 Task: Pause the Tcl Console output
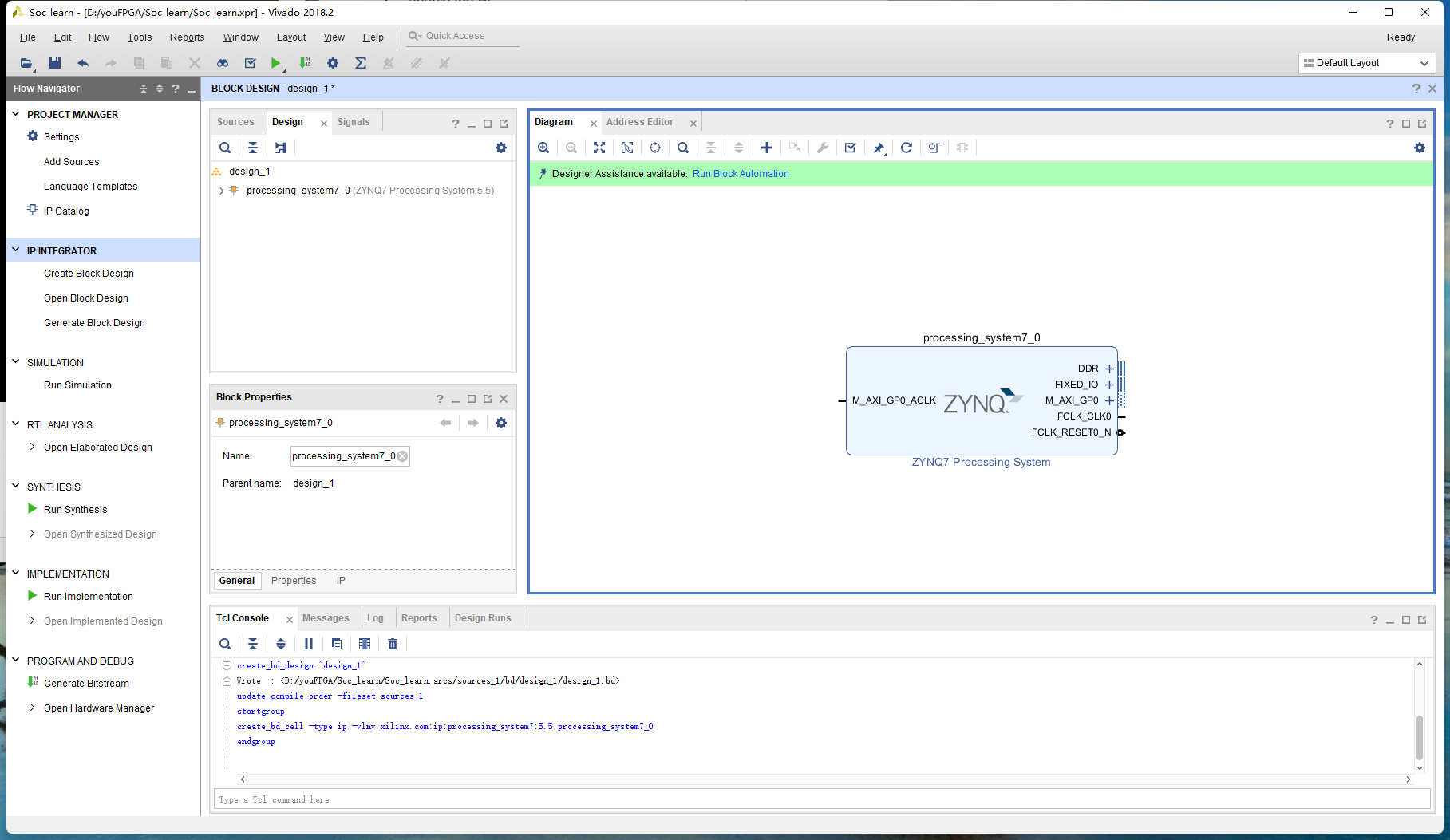click(309, 644)
